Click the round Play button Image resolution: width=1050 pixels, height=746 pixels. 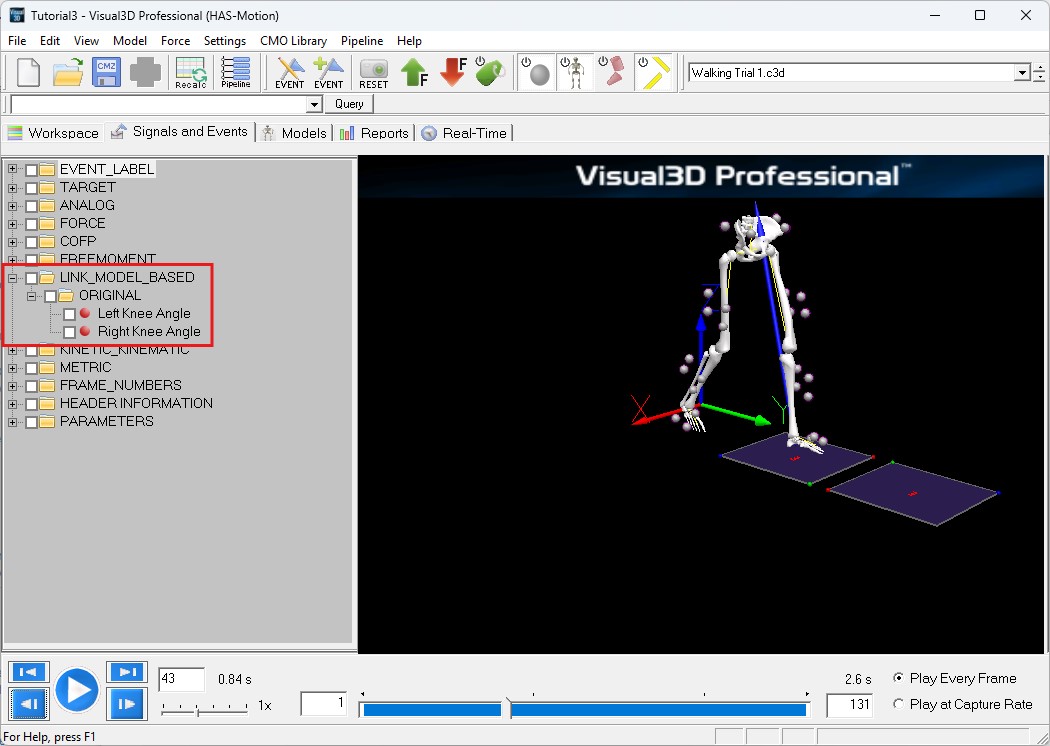point(77,690)
